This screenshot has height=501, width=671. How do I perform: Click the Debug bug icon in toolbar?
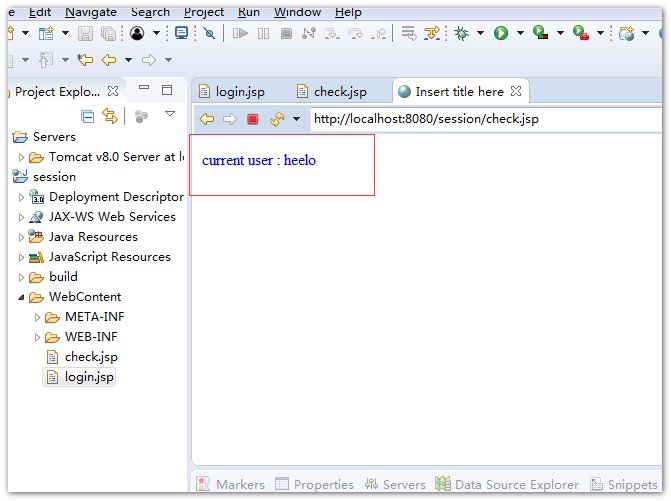click(x=461, y=33)
